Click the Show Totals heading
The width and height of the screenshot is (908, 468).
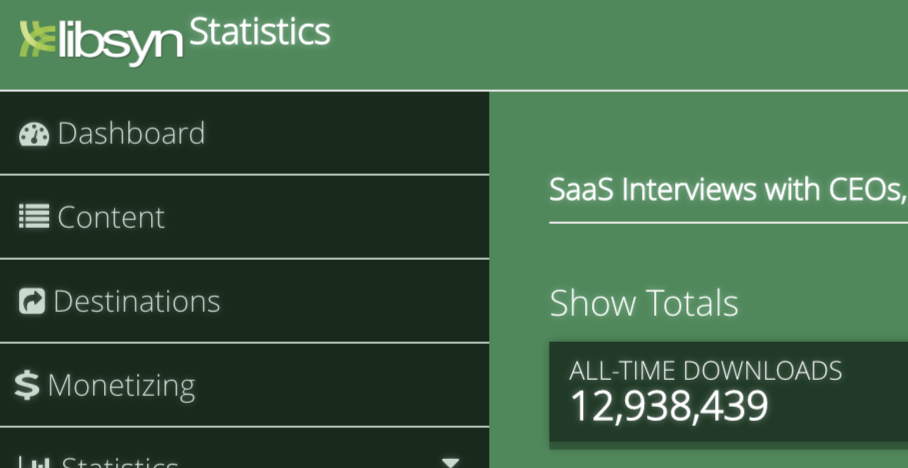point(644,303)
